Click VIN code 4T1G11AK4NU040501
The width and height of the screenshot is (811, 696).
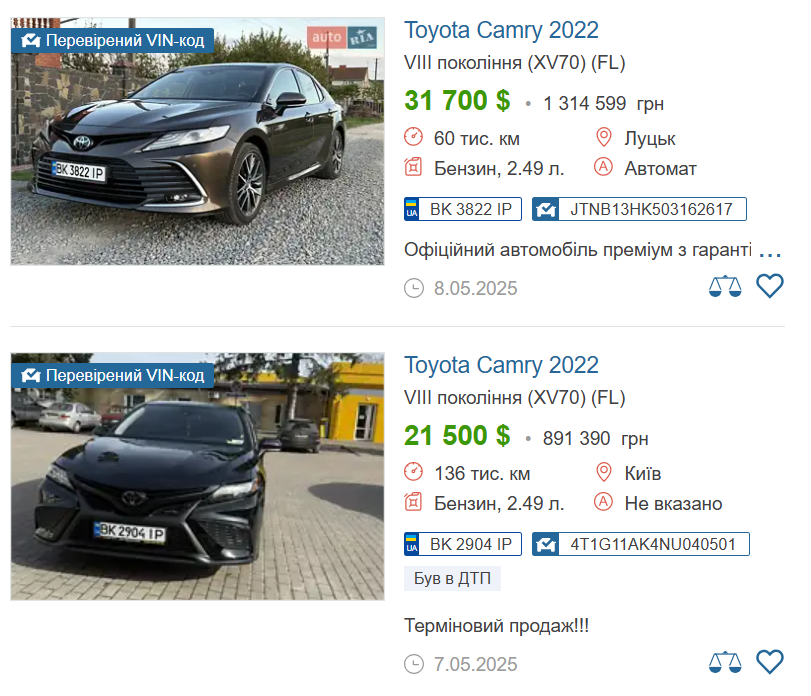640,544
